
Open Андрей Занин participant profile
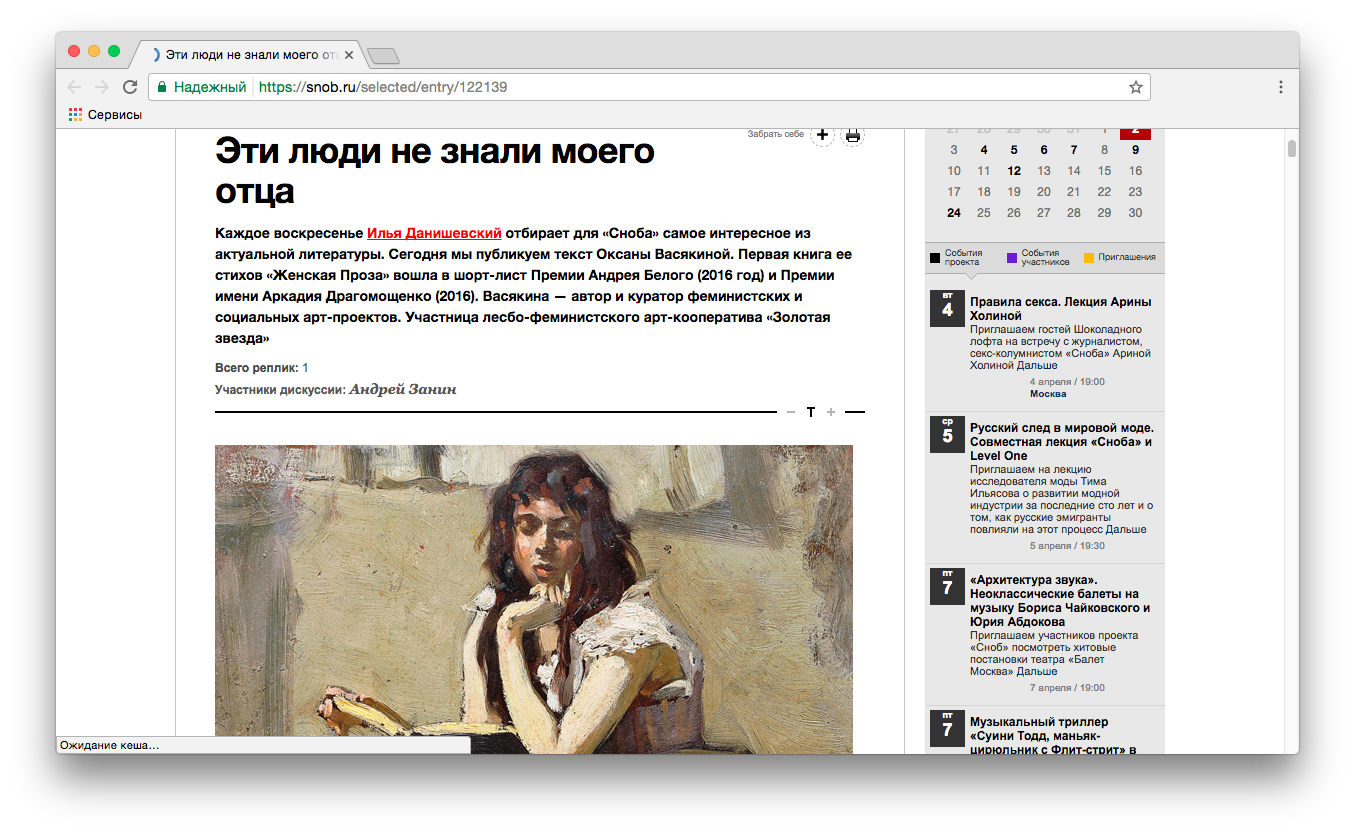tap(402, 389)
